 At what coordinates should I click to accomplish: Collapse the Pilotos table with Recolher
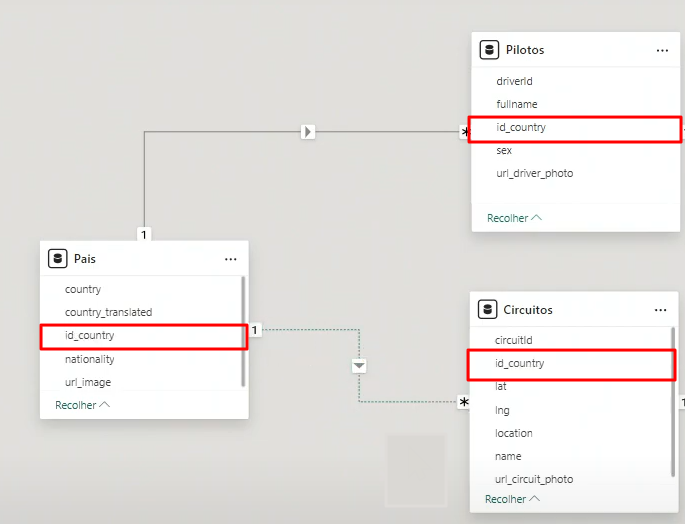[514, 217]
